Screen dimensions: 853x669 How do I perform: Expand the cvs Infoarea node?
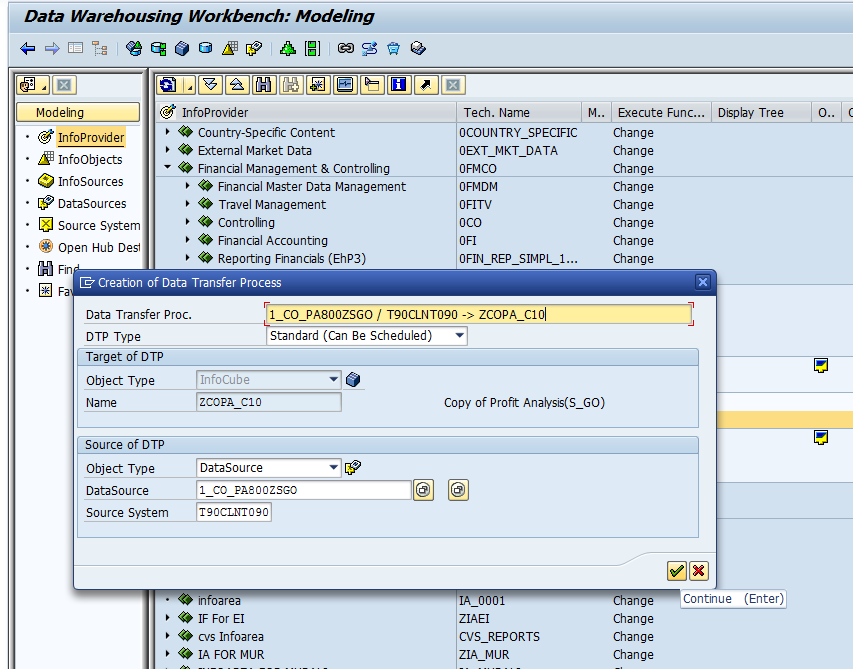[168, 636]
